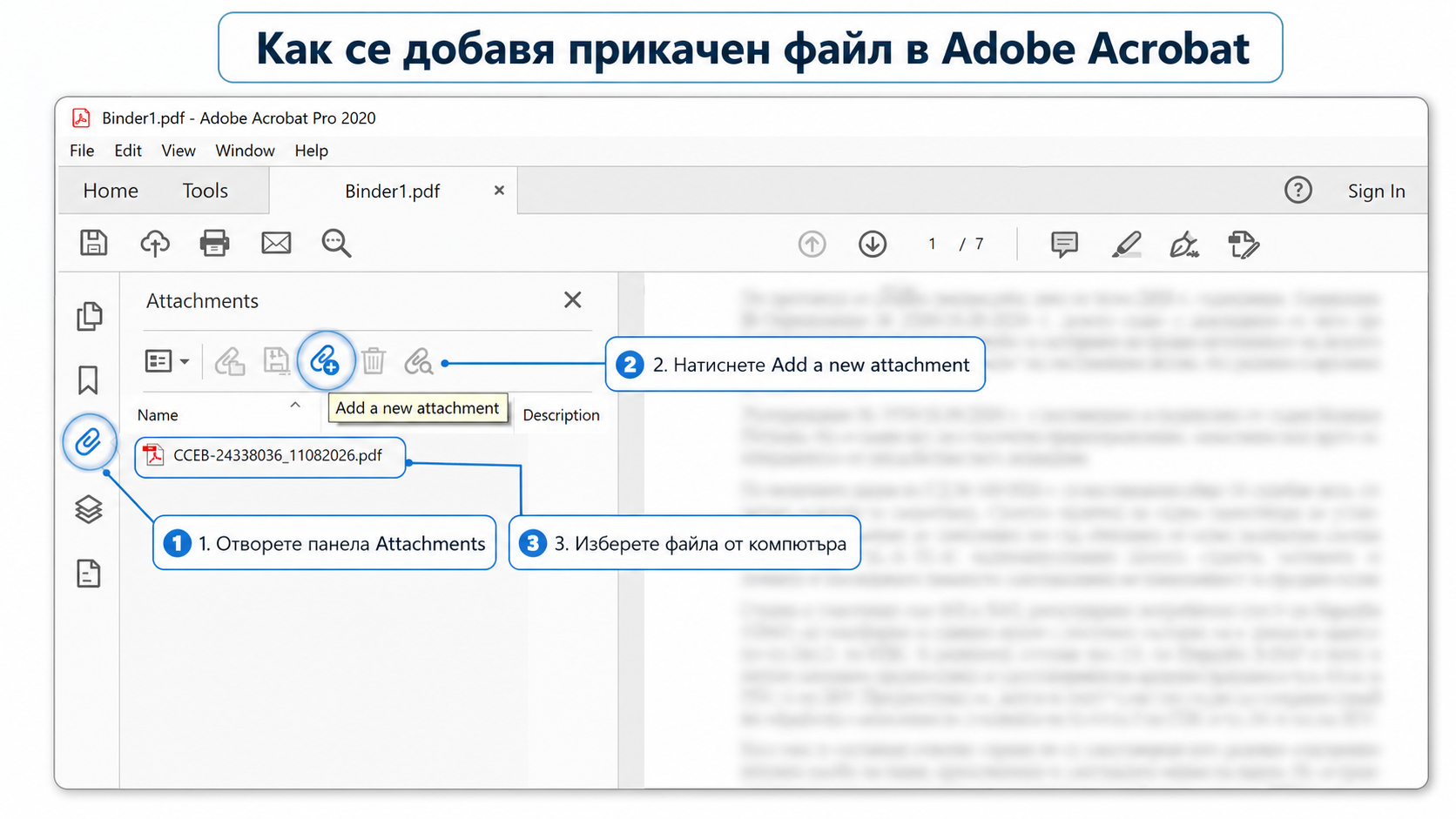Image resolution: width=1456 pixels, height=819 pixels.
Task: Open the document page icon in the sidebar
Action: pyautogui.click(x=89, y=574)
